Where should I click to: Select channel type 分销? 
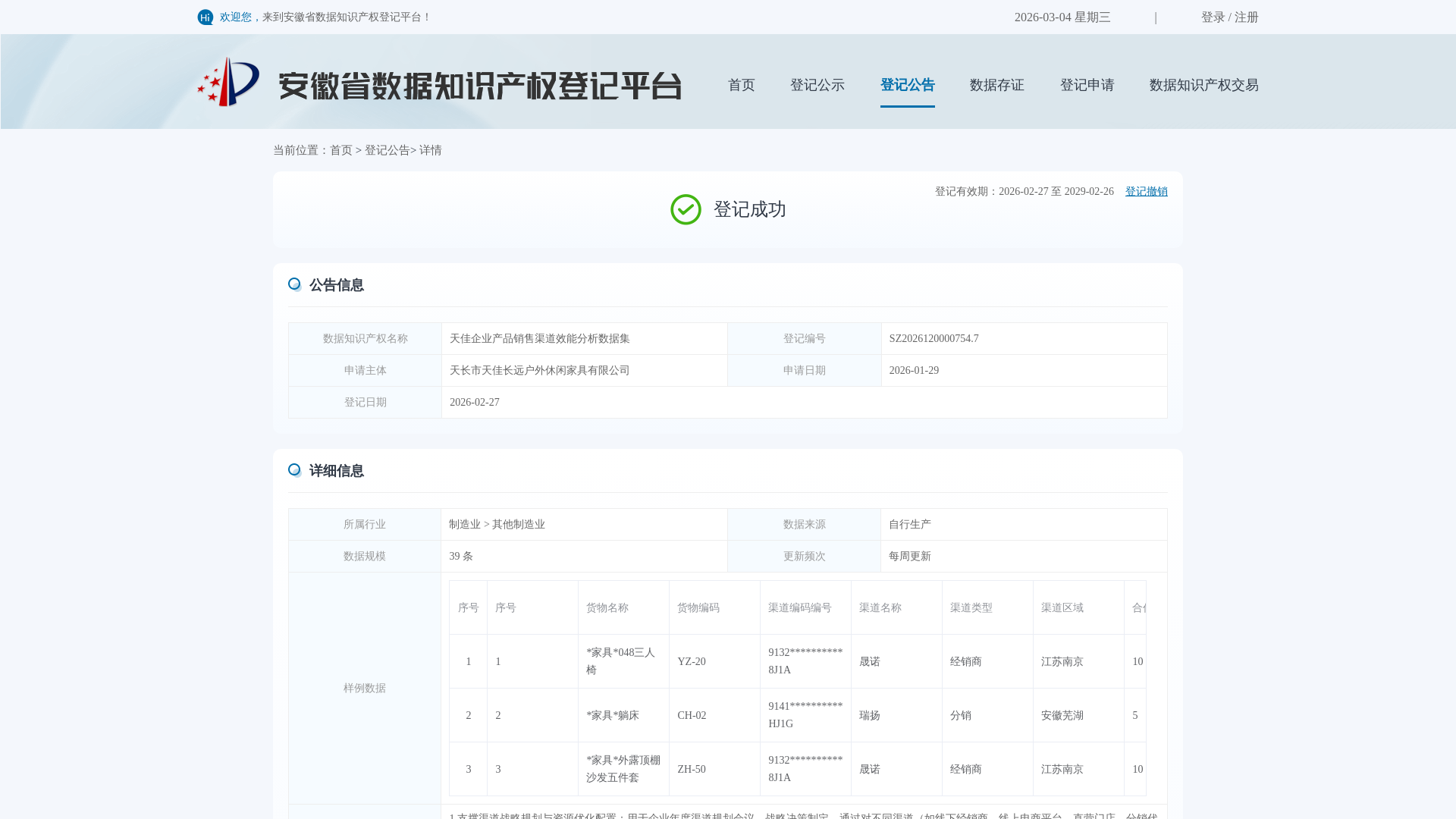pos(961,716)
